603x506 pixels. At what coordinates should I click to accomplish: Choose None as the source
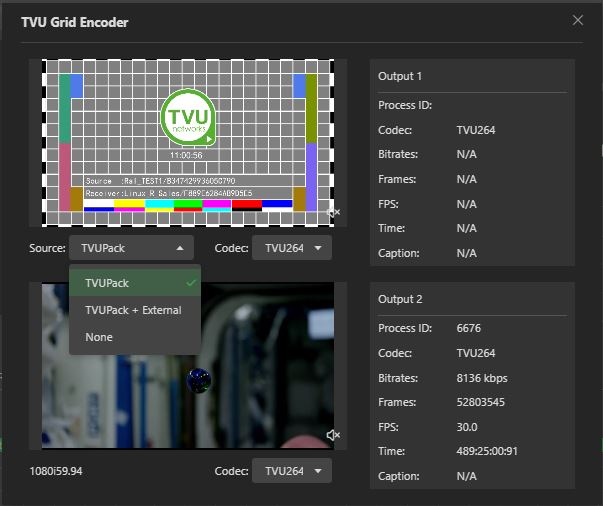click(x=135, y=337)
